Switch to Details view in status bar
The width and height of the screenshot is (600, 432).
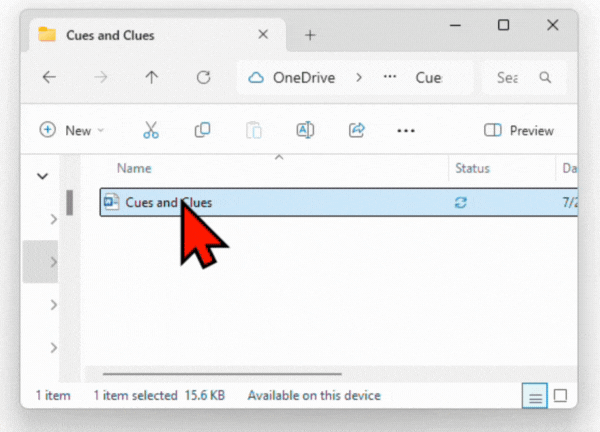tap(536, 396)
